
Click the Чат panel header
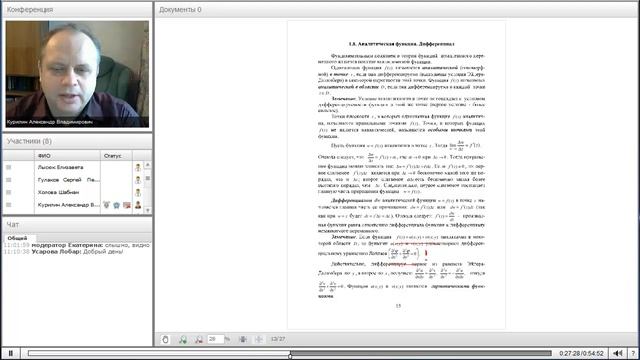pos(77,224)
